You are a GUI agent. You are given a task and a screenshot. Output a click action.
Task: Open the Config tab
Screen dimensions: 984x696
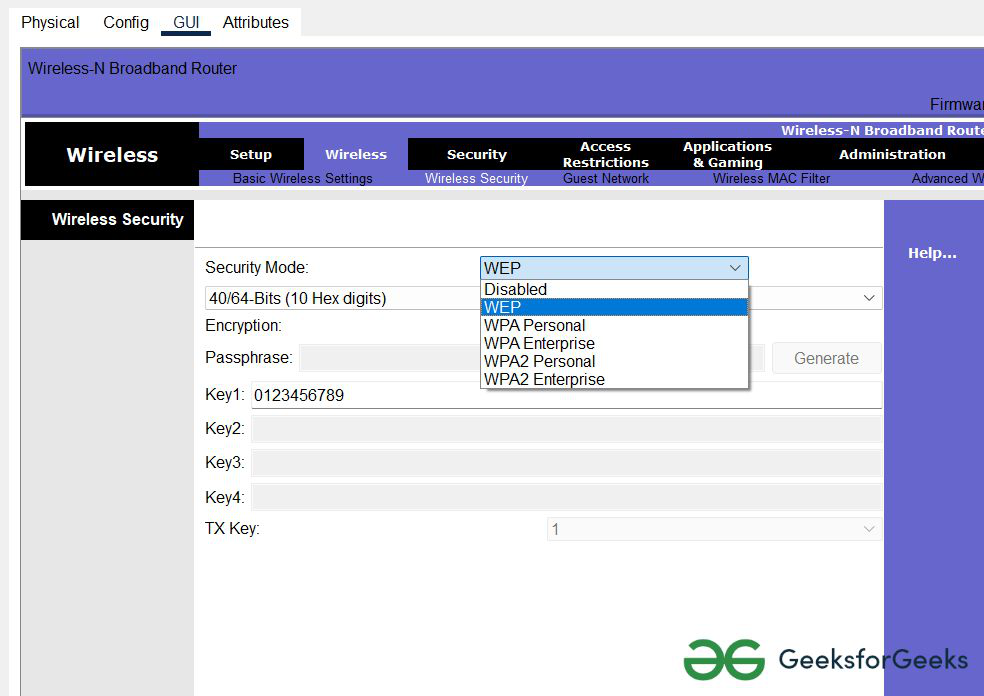(x=126, y=22)
